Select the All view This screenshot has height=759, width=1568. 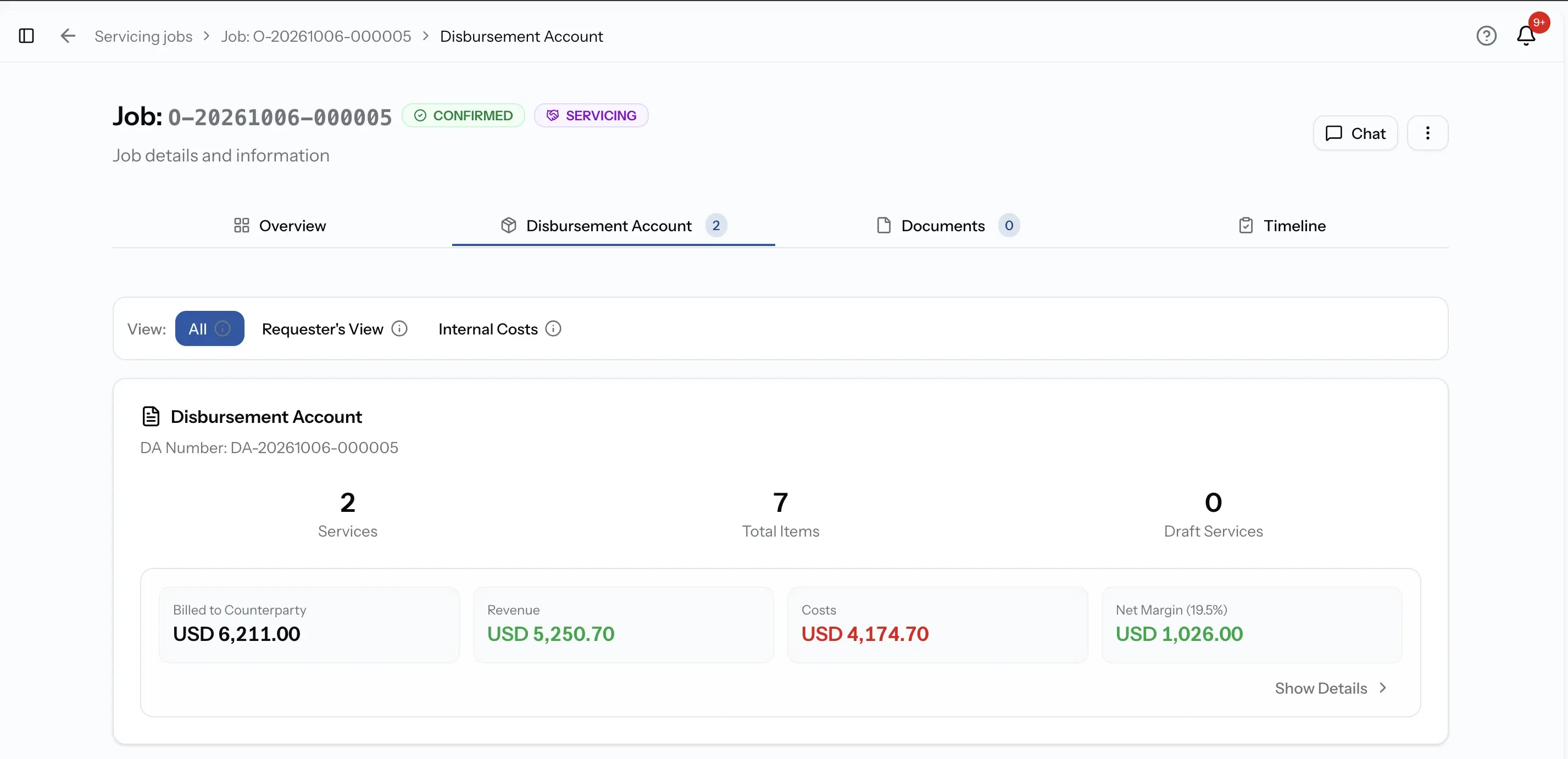coord(209,328)
